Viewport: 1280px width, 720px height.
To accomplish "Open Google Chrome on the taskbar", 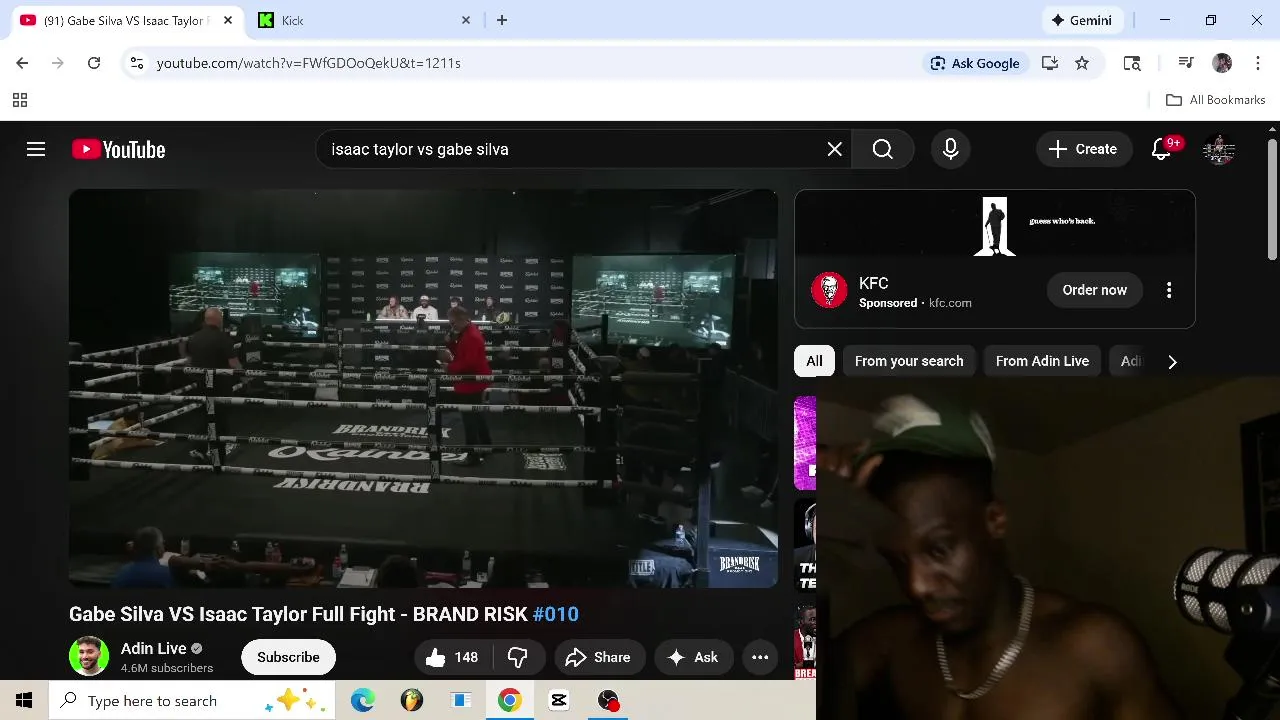I will pyautogui.click(x=509, y=701).
